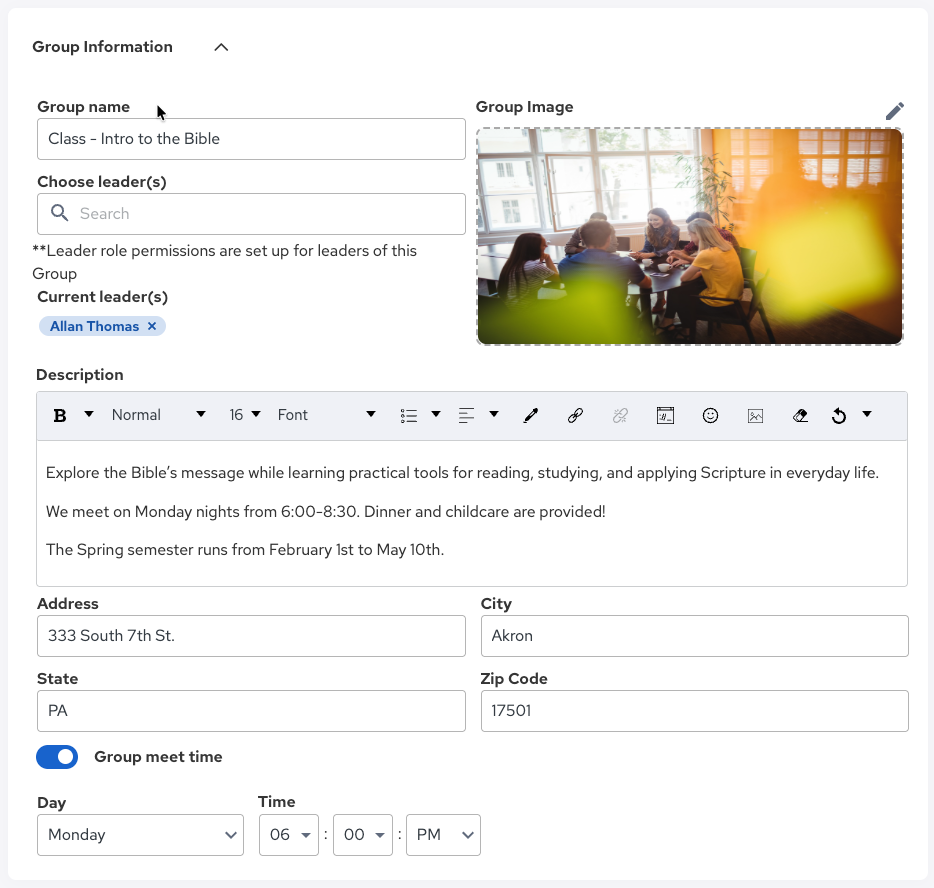
Task: Open the undo/redo dropdown arrow
Action: (x=867, y=414)
